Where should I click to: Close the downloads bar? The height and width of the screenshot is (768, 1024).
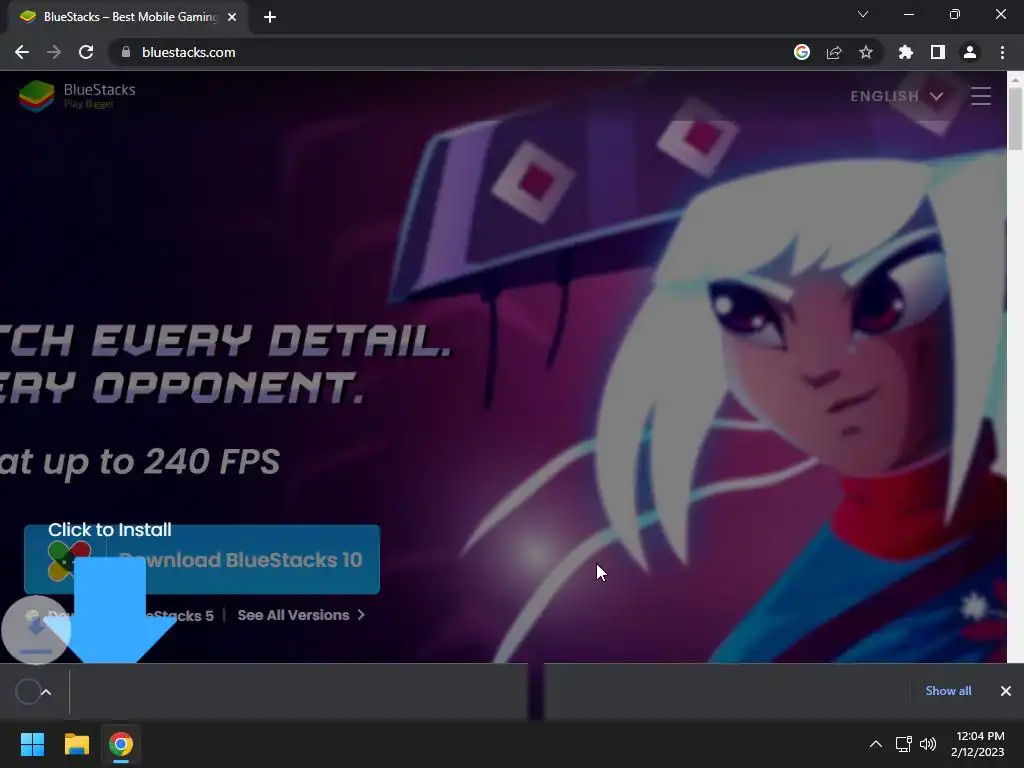[1006, 691]
